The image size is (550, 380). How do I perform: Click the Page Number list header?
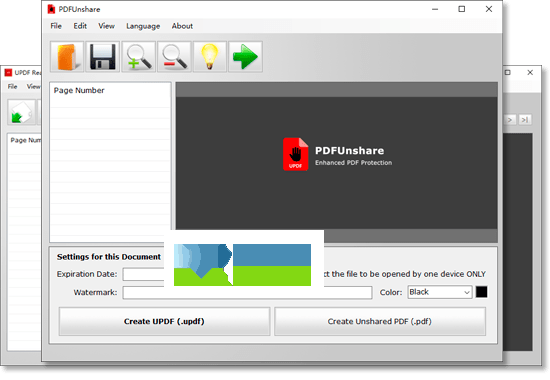click(x=79, y=91)
